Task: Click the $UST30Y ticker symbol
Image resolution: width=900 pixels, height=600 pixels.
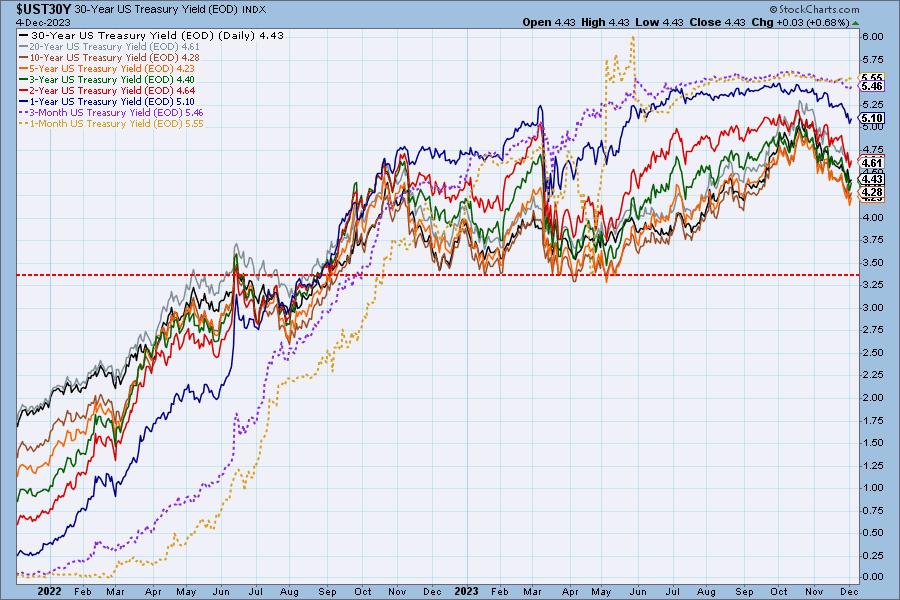Action: pos(44,9)
